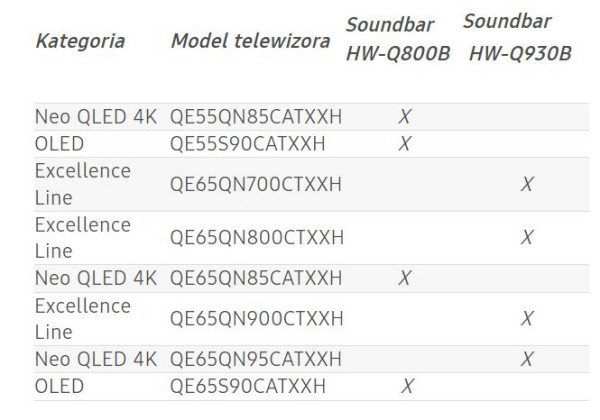This screenshot has width=600, height=420.
Task: Select the QE65QN800CTXXH model cell
Action: [256, 238]
